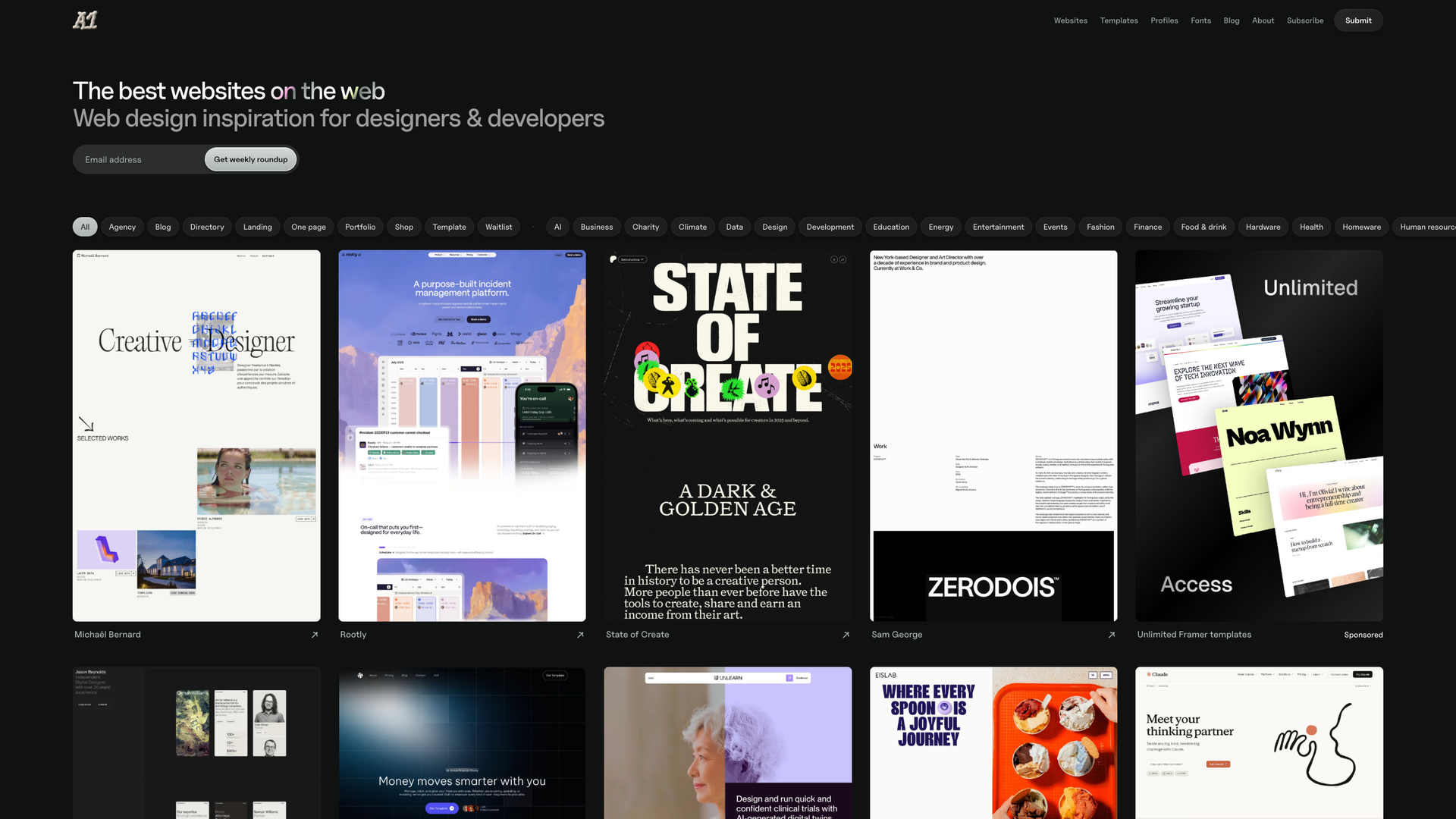
Task: Open State of Create via its arrow icon
Action: [x=845, y=635]
